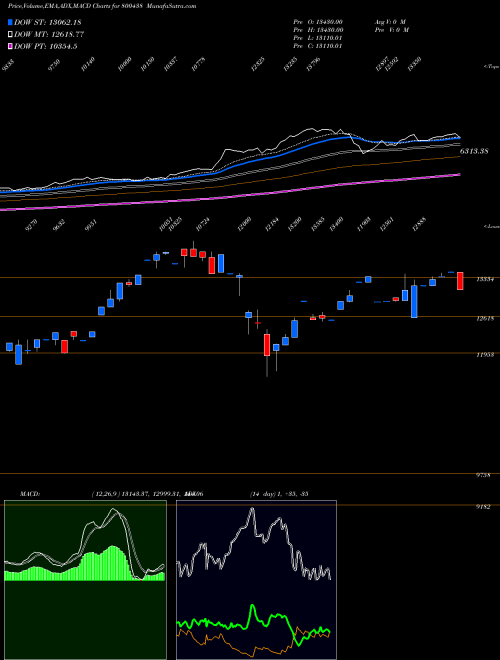Select the 'DOW PT: 10354.5' legend text
Screen dimensions: 500x660
(45, 46)
